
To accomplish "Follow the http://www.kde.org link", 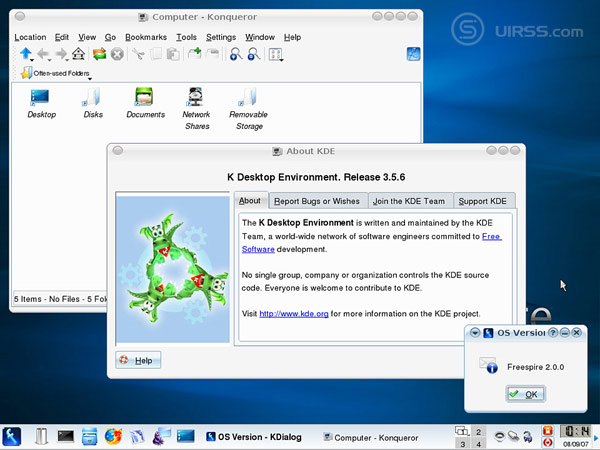I will point(294,313).
